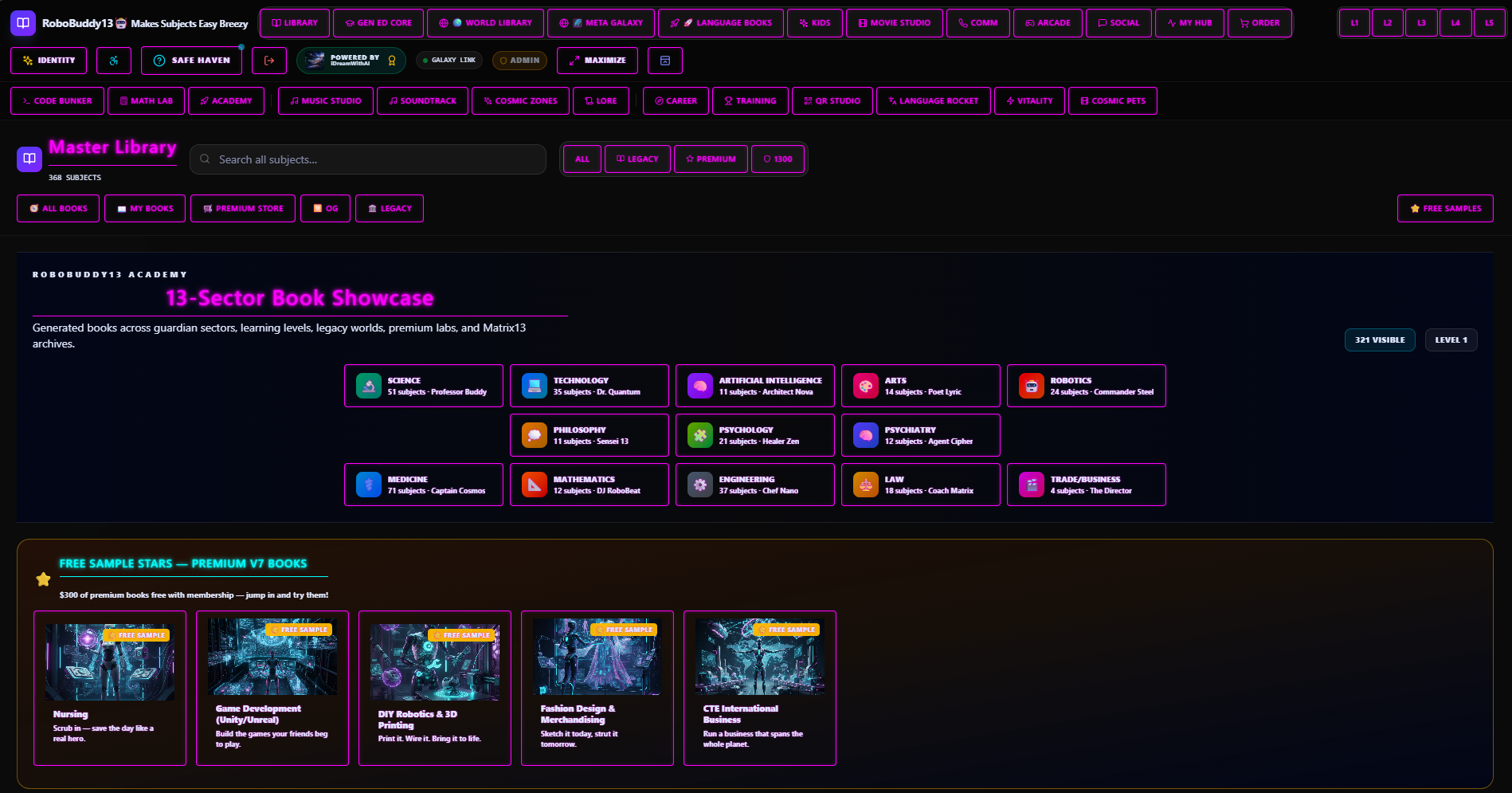Open the 321 Visible indicator

pyautogui.click(x=1380, y=340)
